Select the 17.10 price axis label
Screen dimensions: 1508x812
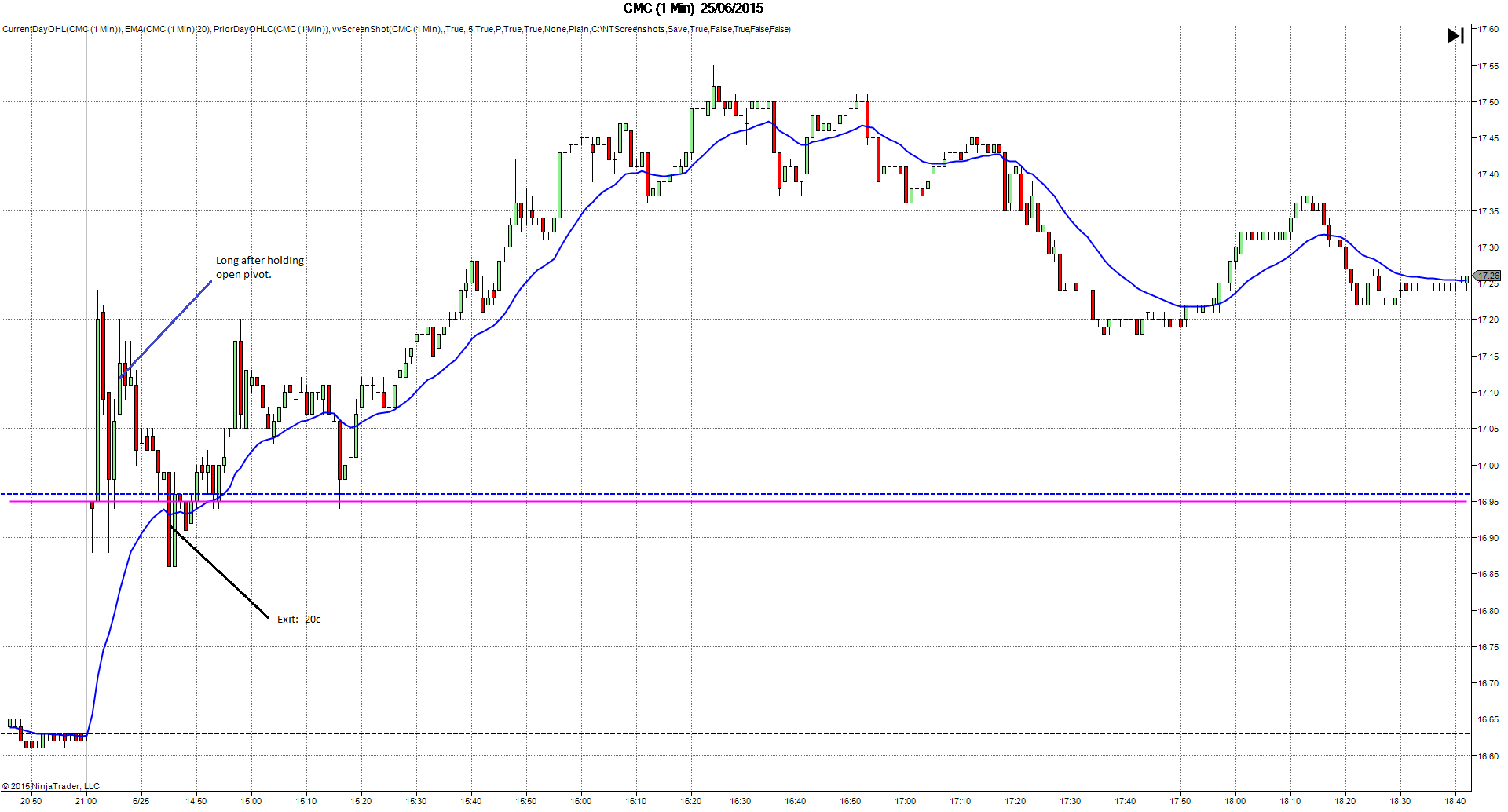tap(1488, 393)
